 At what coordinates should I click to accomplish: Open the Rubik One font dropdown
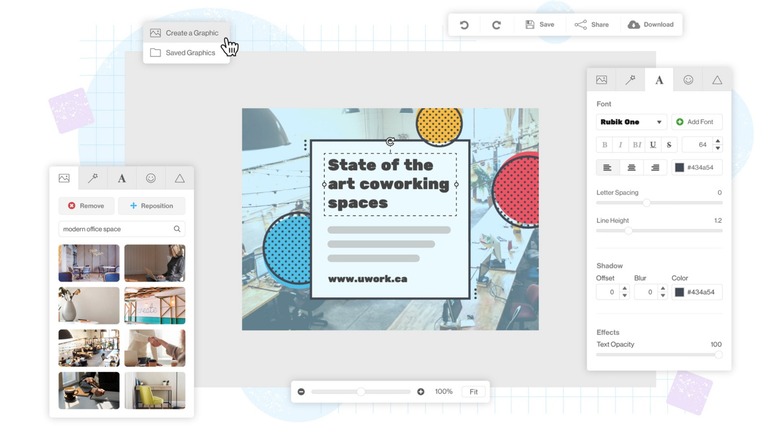tap(631, 122)
